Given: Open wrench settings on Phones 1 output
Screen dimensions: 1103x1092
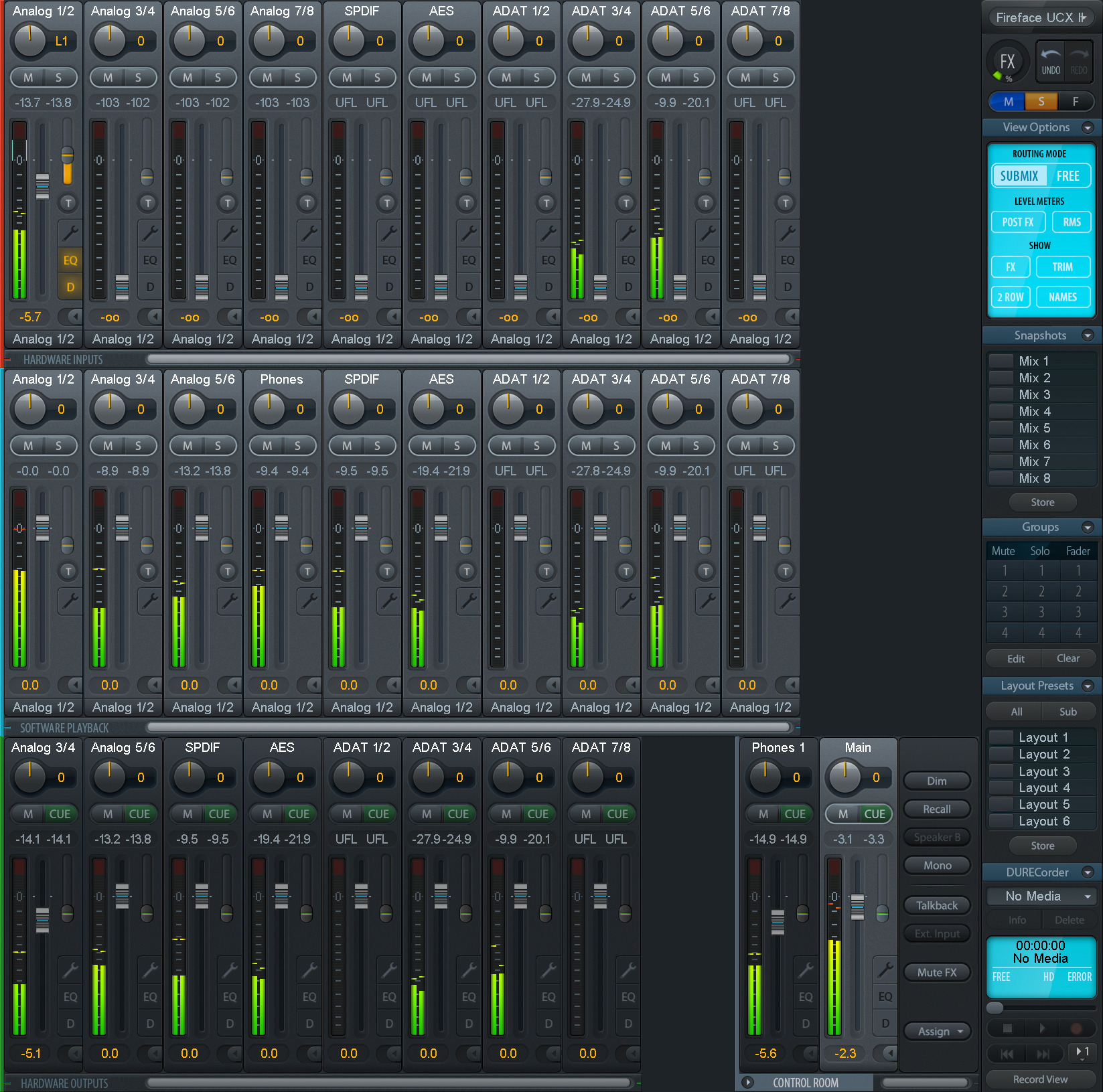Looking at the screenshot, I should point(806,969).
